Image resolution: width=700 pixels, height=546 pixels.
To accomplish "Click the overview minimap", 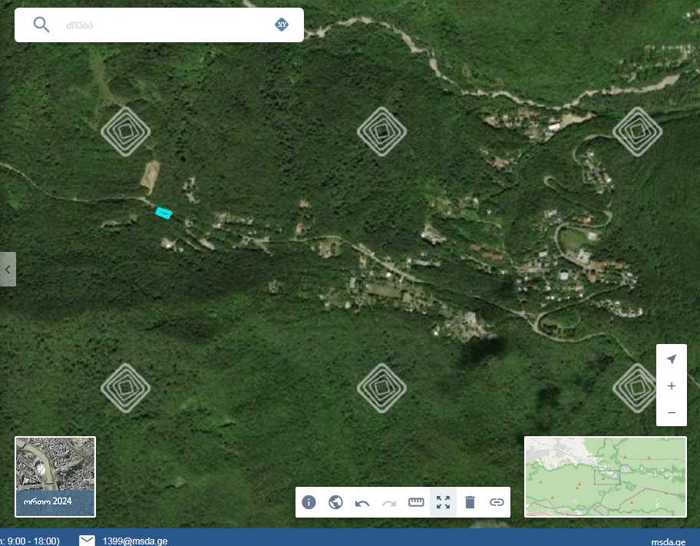I will click(x=605, y=476).
